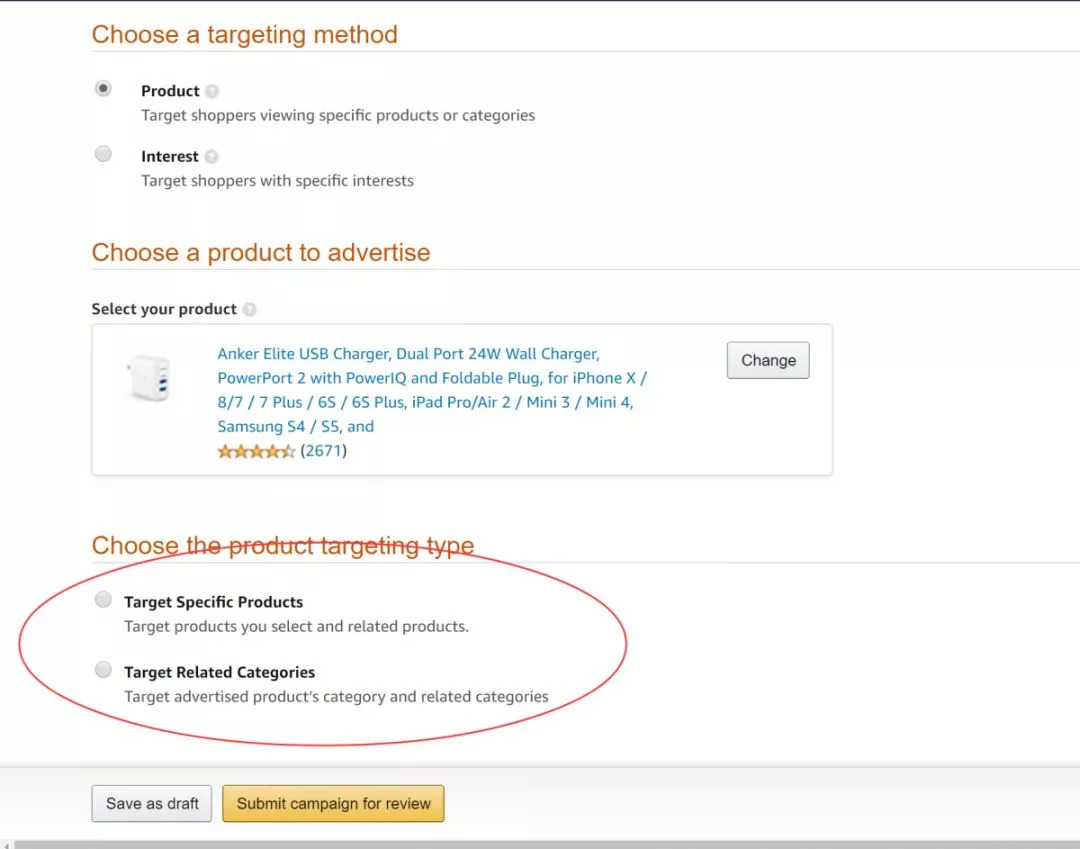
Task: Click Target Related Categories label
Action: pos(220,672)
